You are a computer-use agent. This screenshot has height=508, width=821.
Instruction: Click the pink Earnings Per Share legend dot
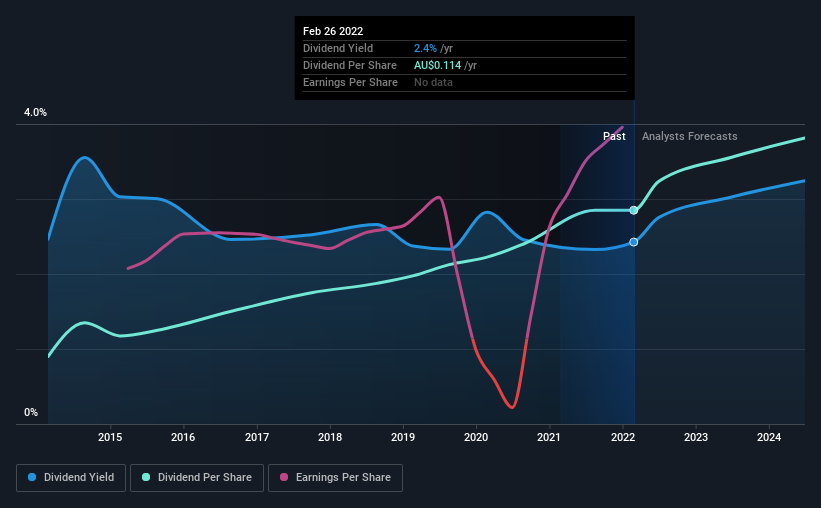[x=284, y=477]
